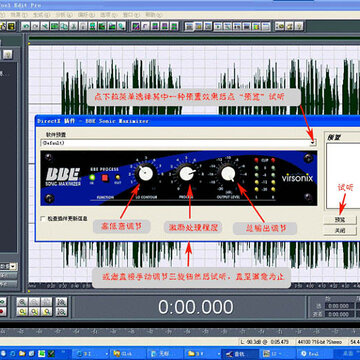Viewport: 360px width, 360px height.
Task: Open the Generate menu in menu bar
Action: pos(41,15)
